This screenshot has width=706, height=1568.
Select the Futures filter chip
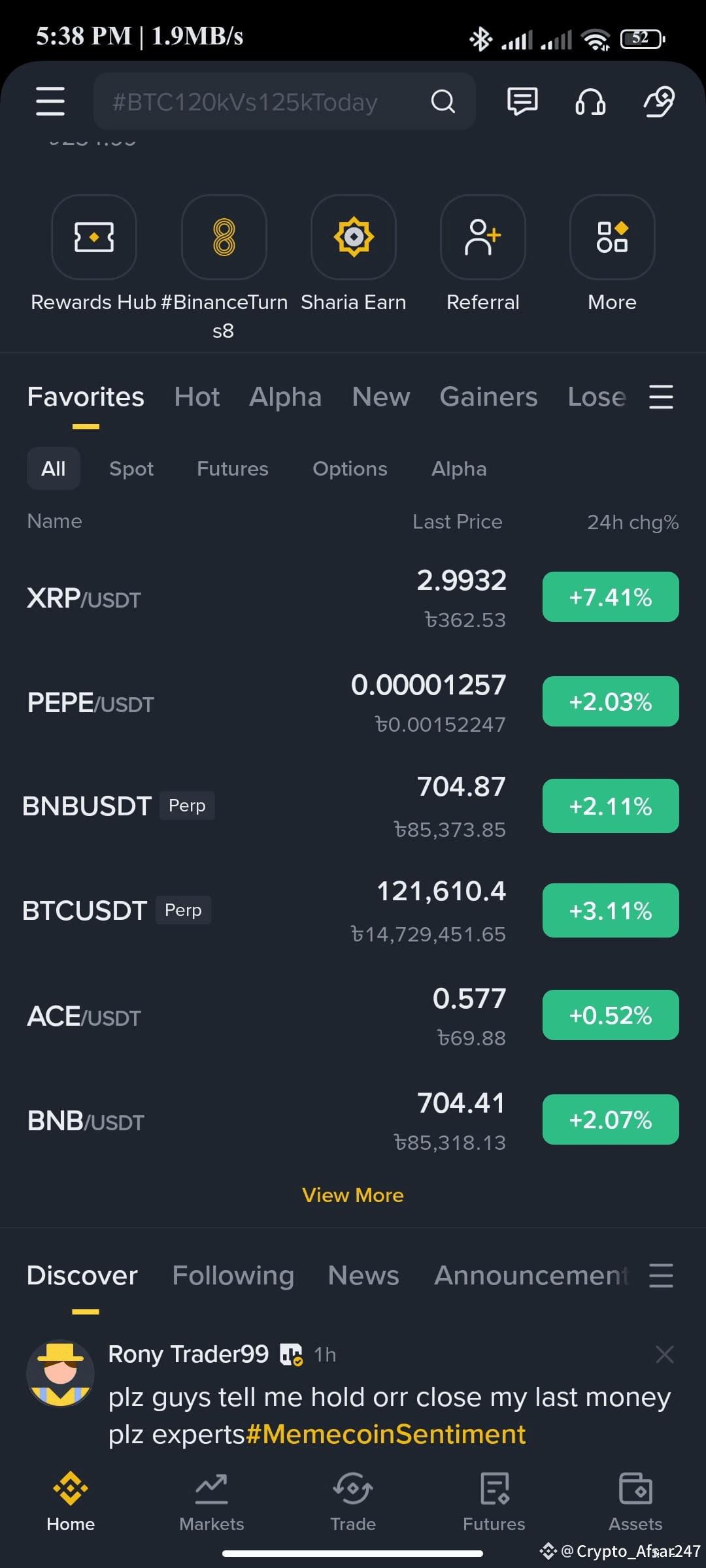tap(233, 468)
